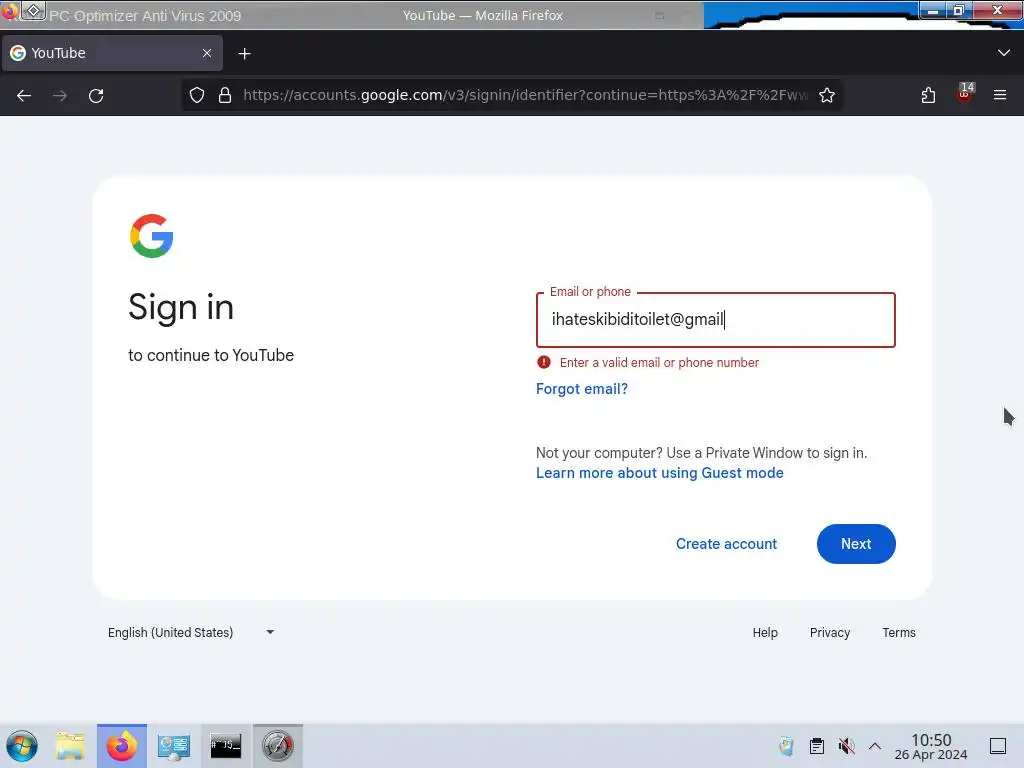This screenshot has width=1024, height=768.
Task: Reload the current page
Action: pos(96,95)
